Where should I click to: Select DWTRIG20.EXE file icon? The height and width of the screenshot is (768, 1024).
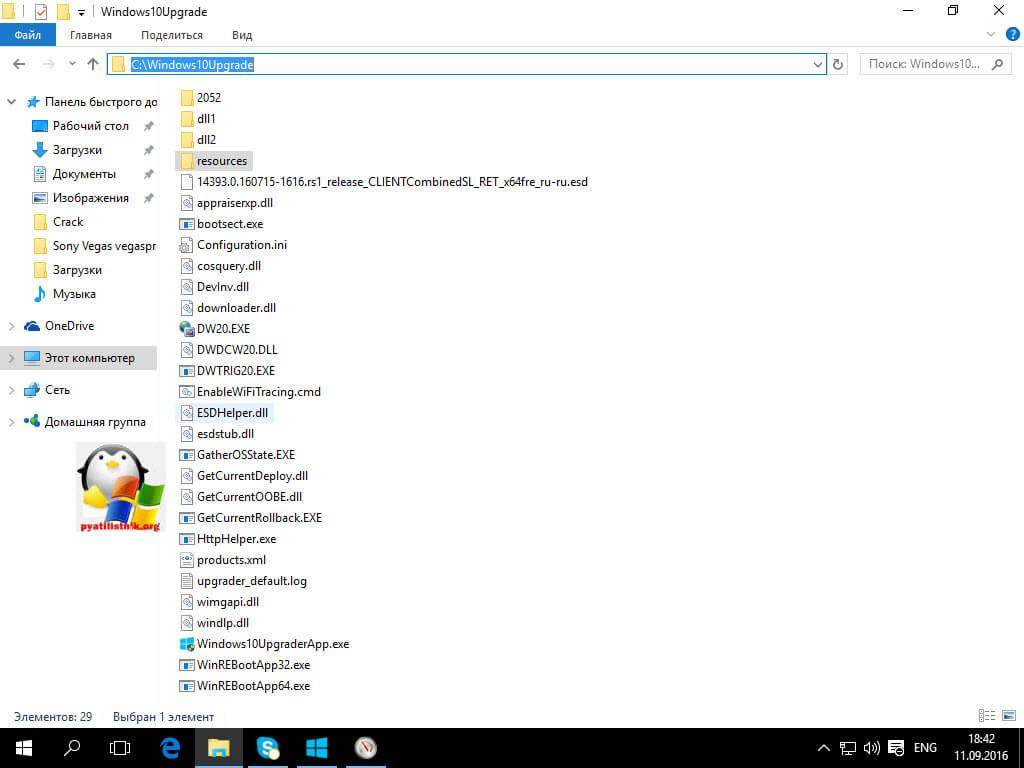[187, 371]
